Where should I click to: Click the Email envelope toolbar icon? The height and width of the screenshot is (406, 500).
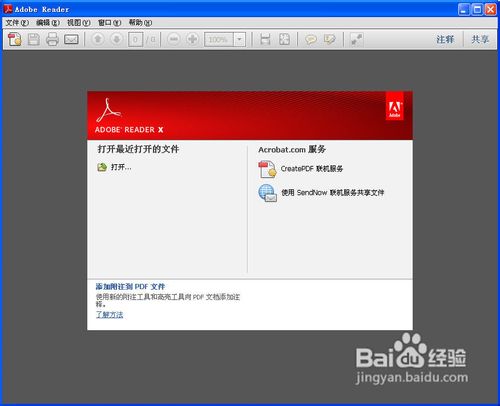pyautogui.click(x=71, y=39)
